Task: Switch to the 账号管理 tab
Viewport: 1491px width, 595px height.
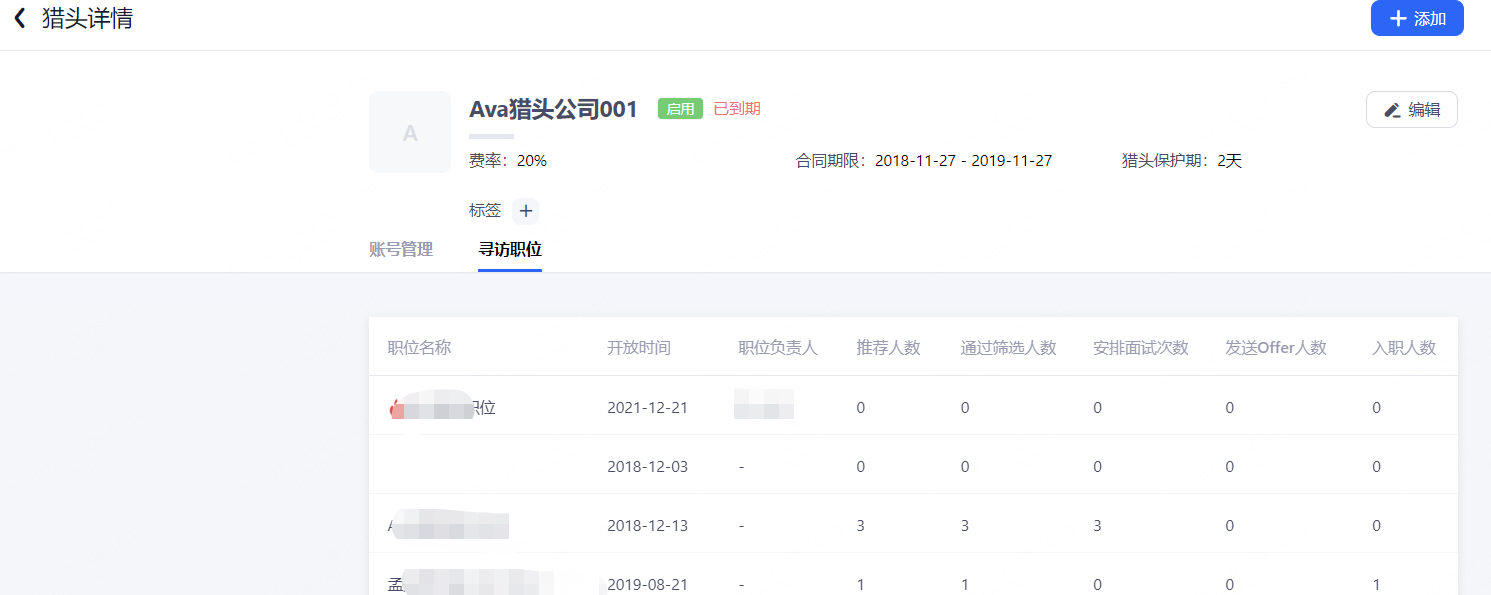Action: (401, 250)
